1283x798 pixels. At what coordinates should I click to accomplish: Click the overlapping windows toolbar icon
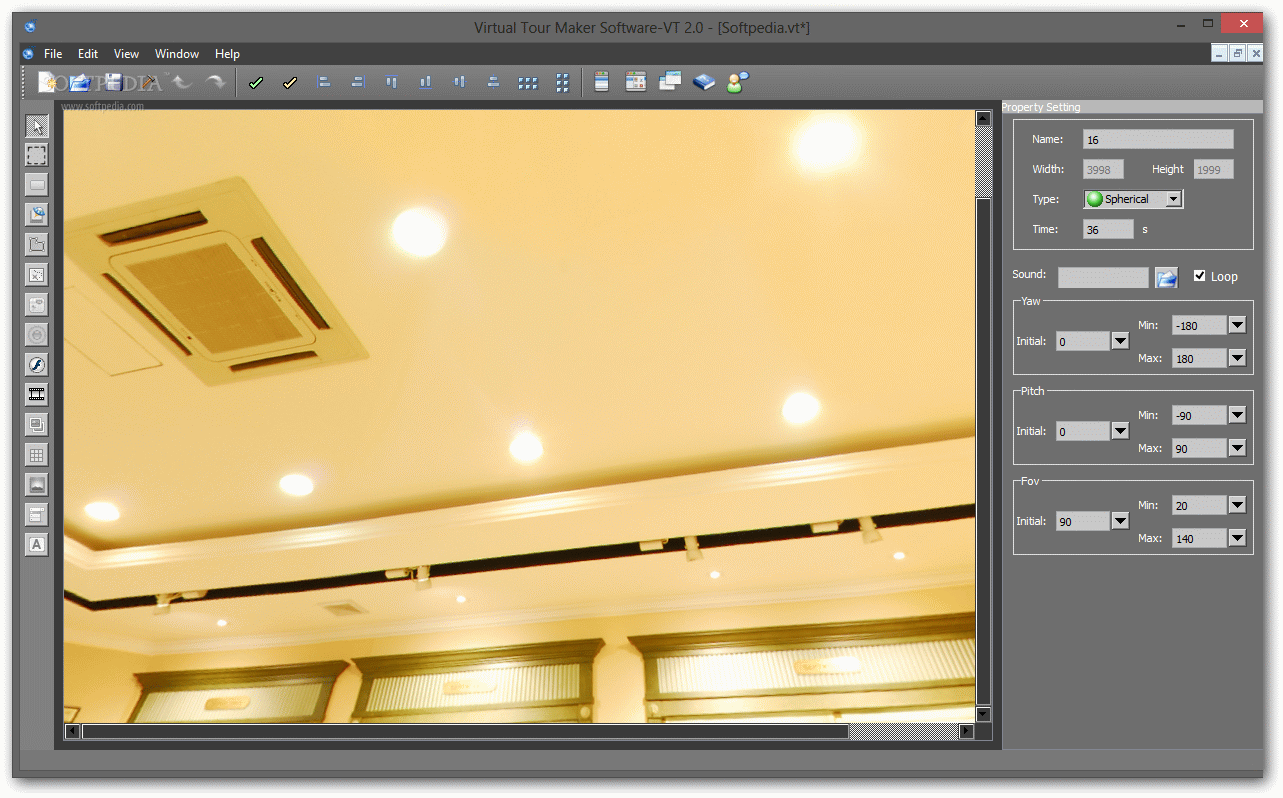click(x=670, y=83)
